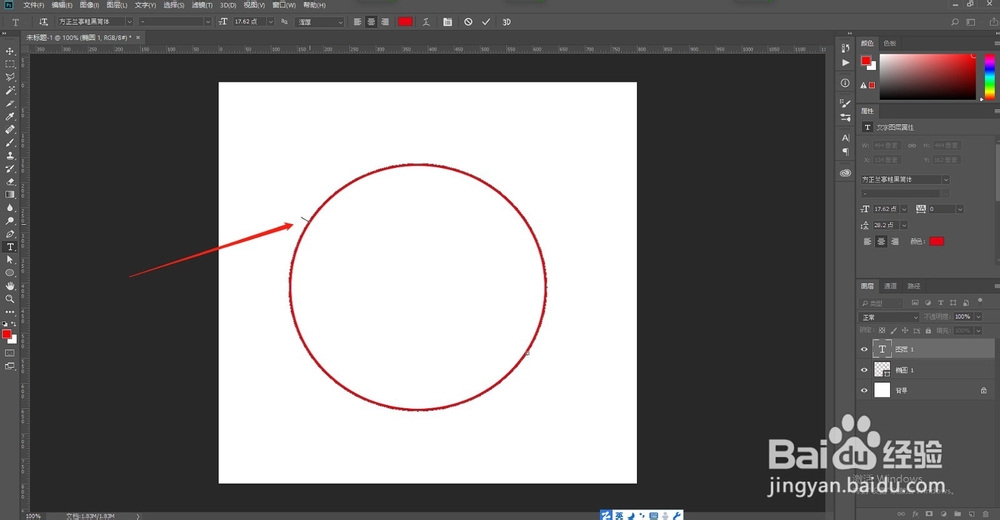The height and width of the screenshot is (520, 1000).
Task: Select the Pen tool
Action: point(10,234)
